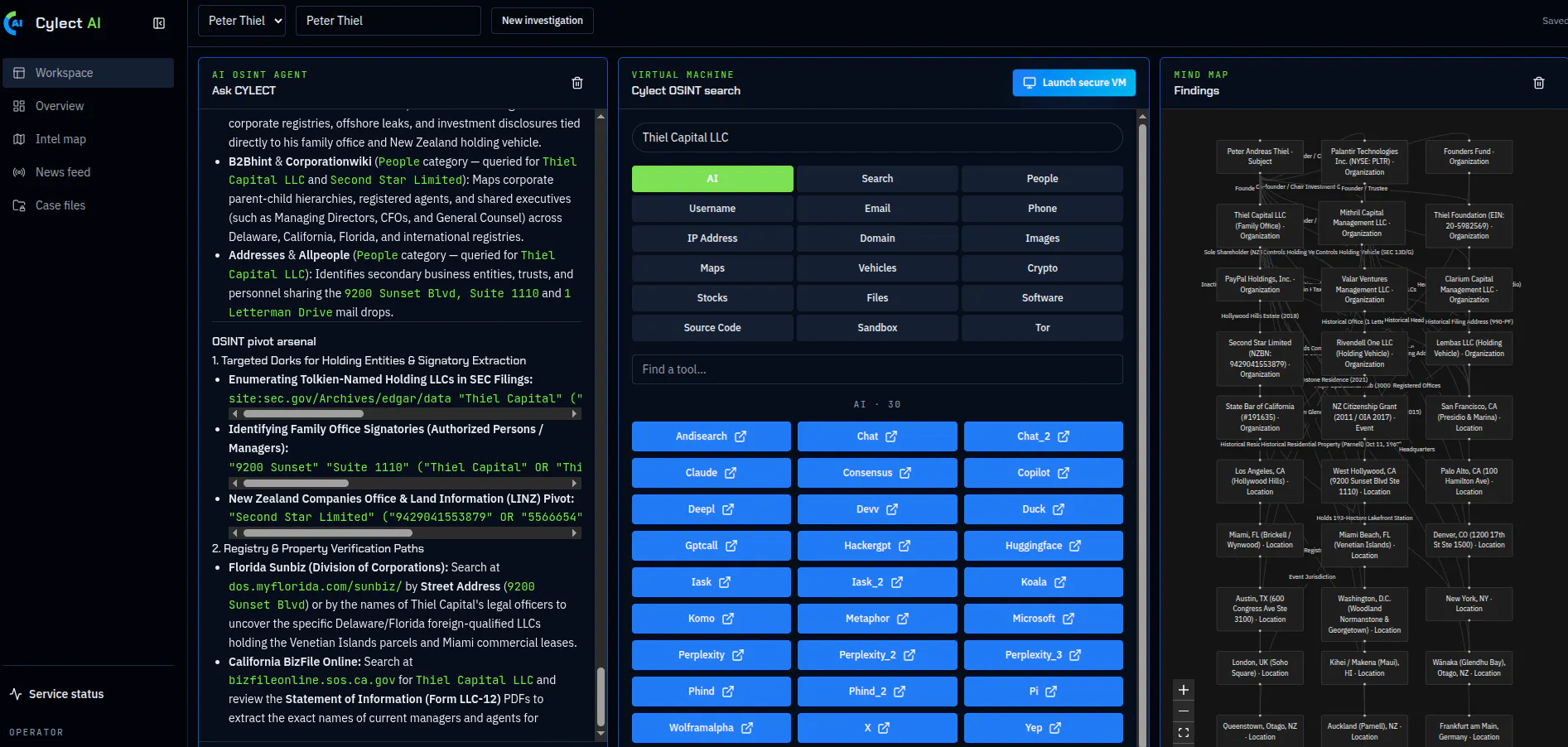The width and height of the screenshot is (1568, 747).
Task: Open Yep external link icon
Action: point(1055,728)
